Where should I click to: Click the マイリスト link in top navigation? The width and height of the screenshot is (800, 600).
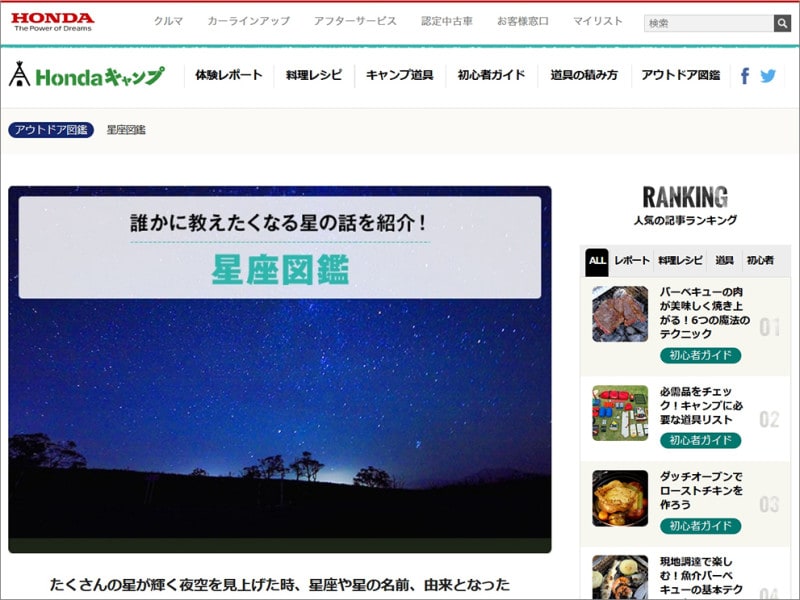[x=596, y=18]
